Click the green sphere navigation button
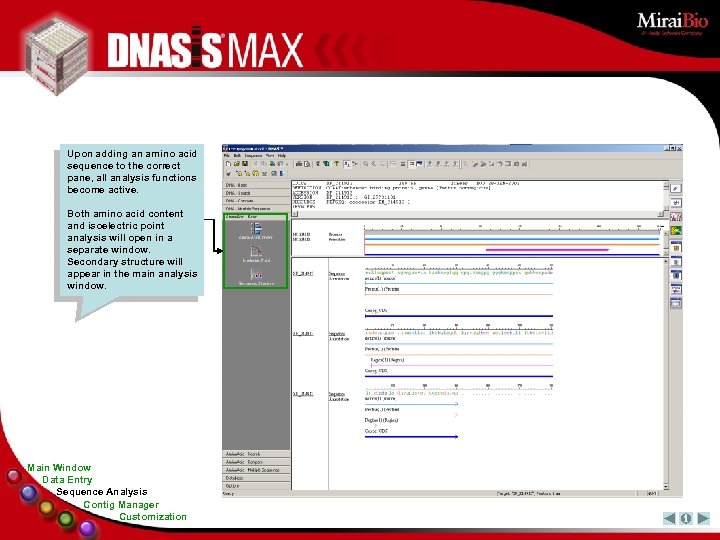Viewport: 720px width, 540px height. [66, 519]
